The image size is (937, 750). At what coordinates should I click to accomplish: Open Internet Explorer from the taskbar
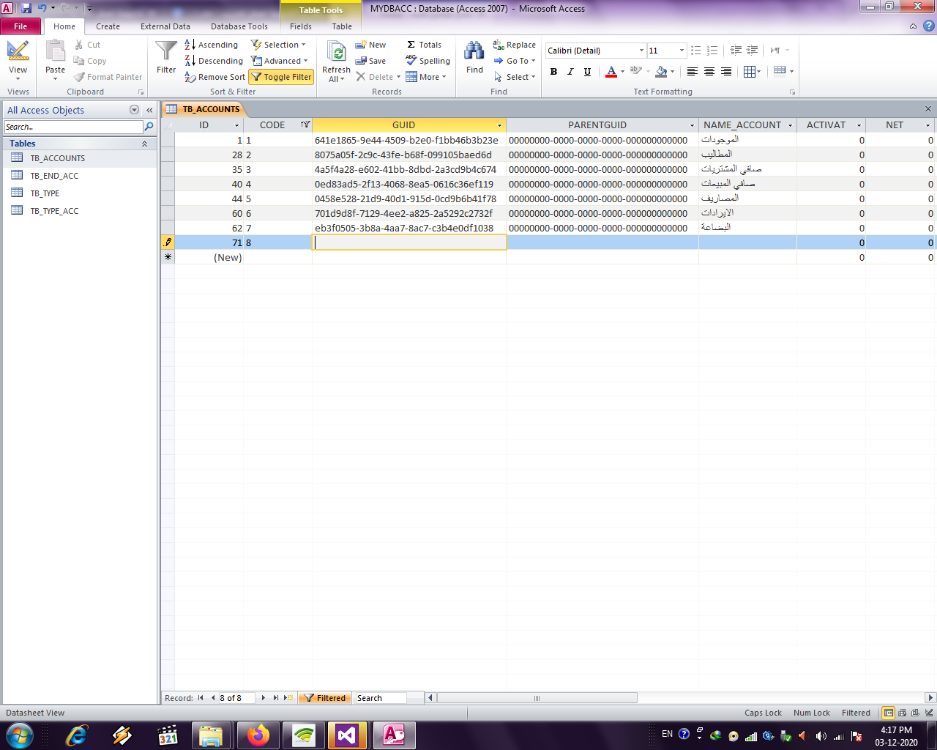click(76, 735)
